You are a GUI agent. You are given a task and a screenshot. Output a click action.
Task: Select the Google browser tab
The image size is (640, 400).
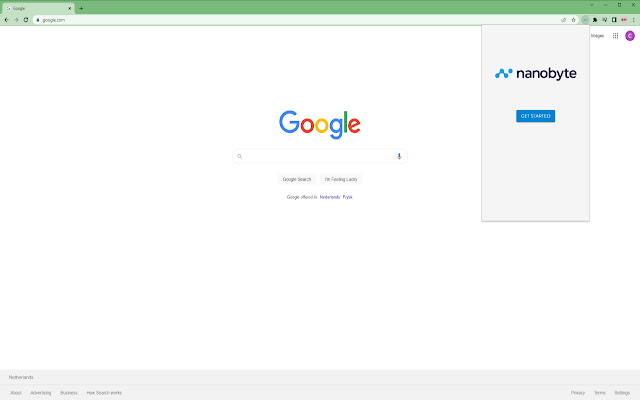(38, 8)
